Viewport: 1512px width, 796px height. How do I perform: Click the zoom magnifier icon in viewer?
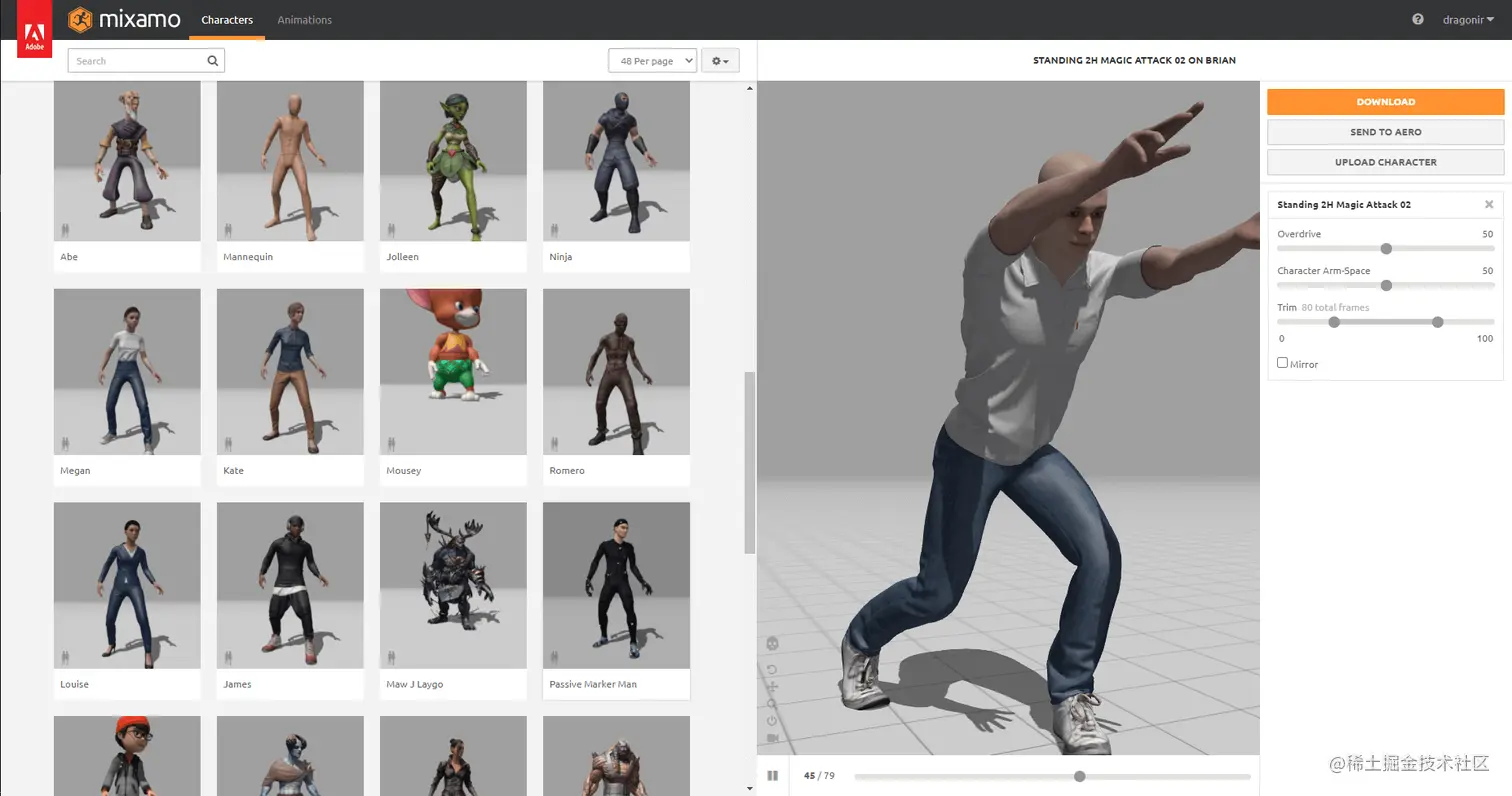pyautogui.click(x=772, y=704)
